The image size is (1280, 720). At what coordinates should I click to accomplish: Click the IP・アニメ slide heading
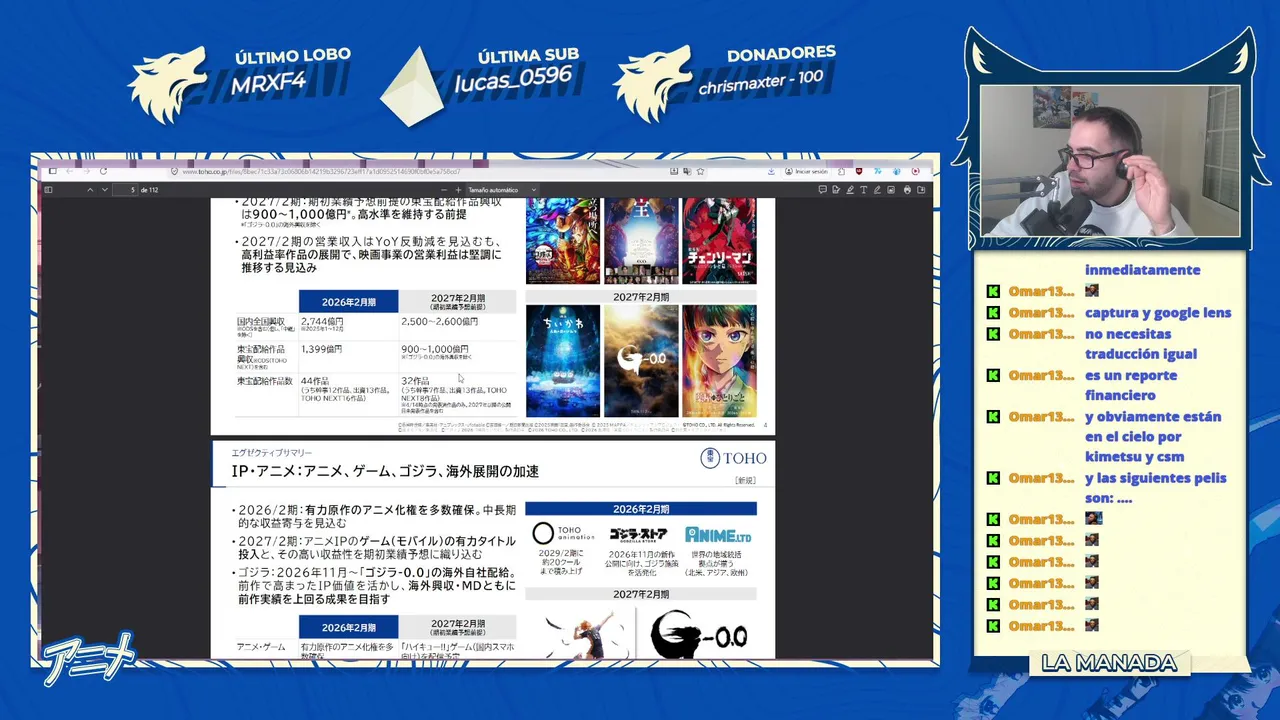(385, 471)
